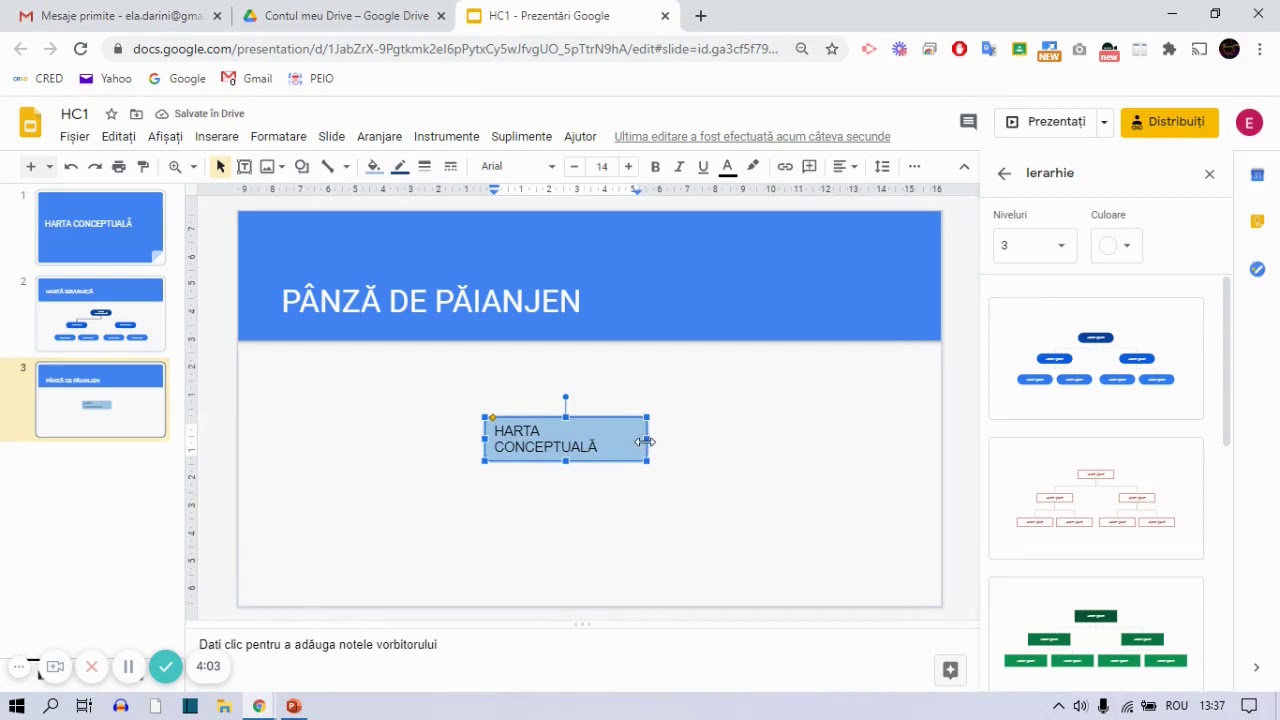Click the Prezentați button
This screenshot has width=1280, height=720.
[1046, 121]
